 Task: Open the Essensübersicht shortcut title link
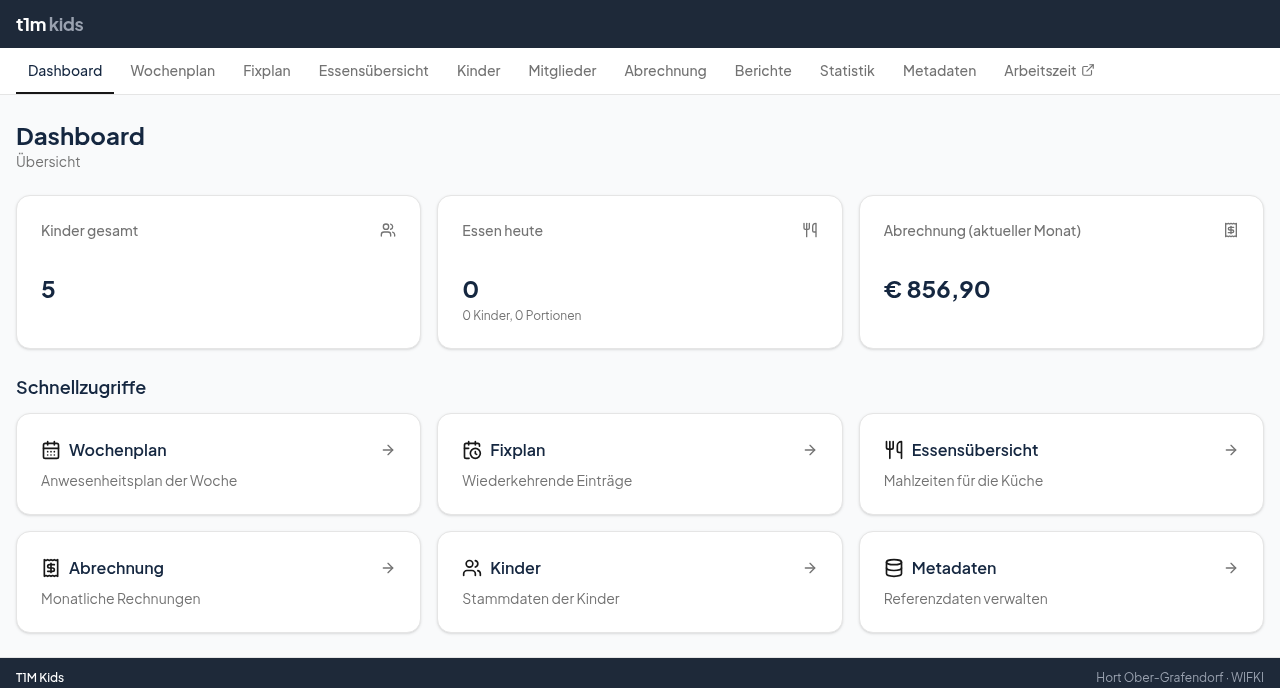pyautogui.click(x=975, y=450)
